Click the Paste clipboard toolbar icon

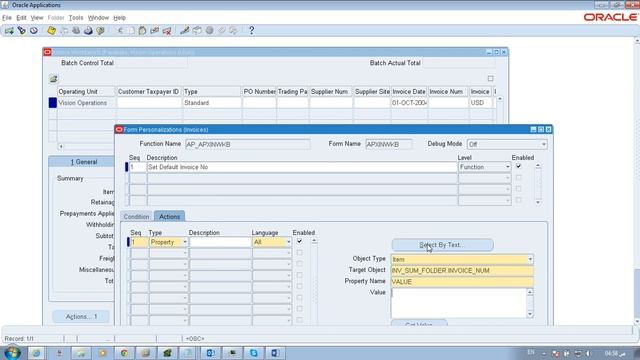[142, 31]
